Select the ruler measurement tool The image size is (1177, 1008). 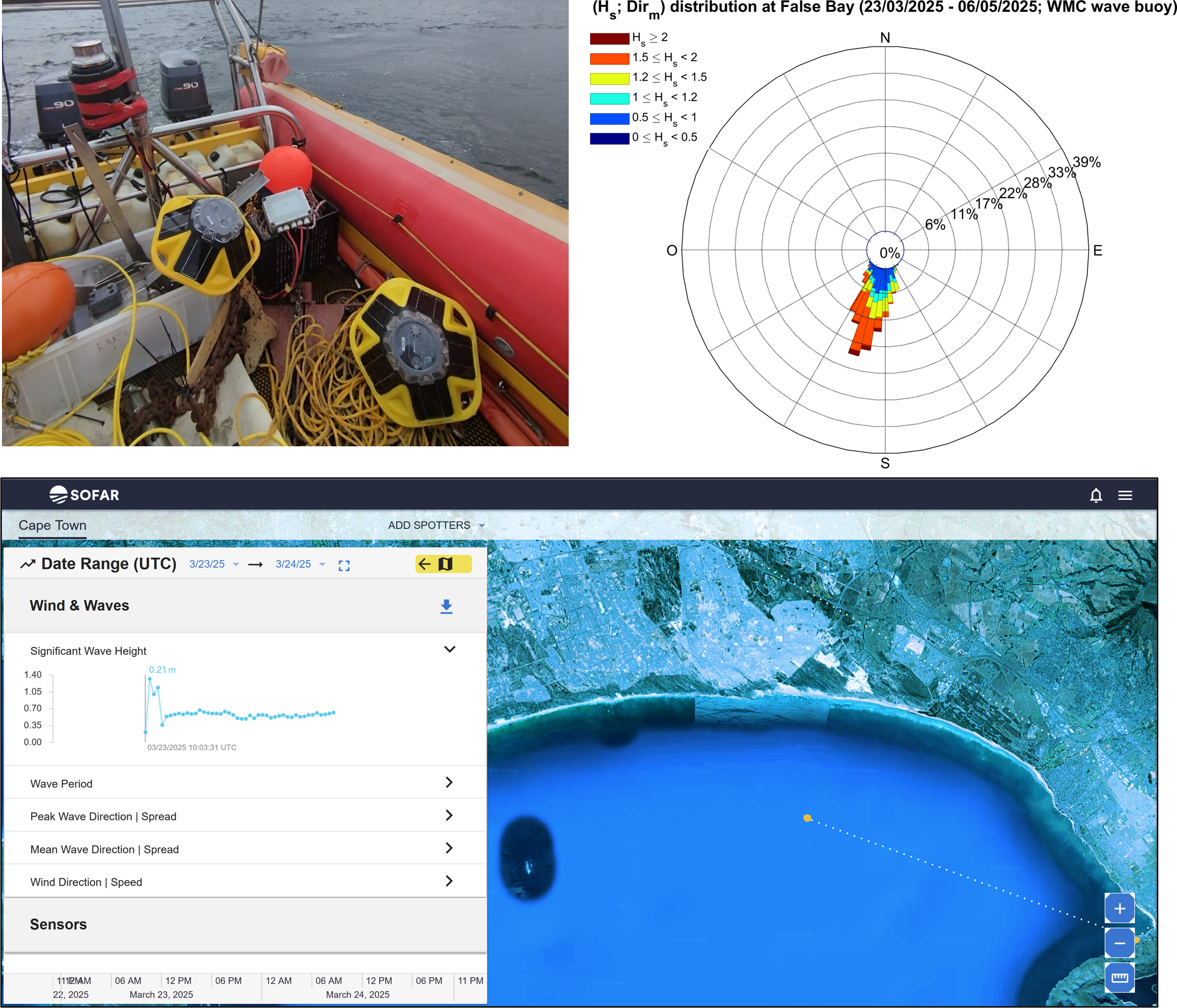[x=1119, y=977]
